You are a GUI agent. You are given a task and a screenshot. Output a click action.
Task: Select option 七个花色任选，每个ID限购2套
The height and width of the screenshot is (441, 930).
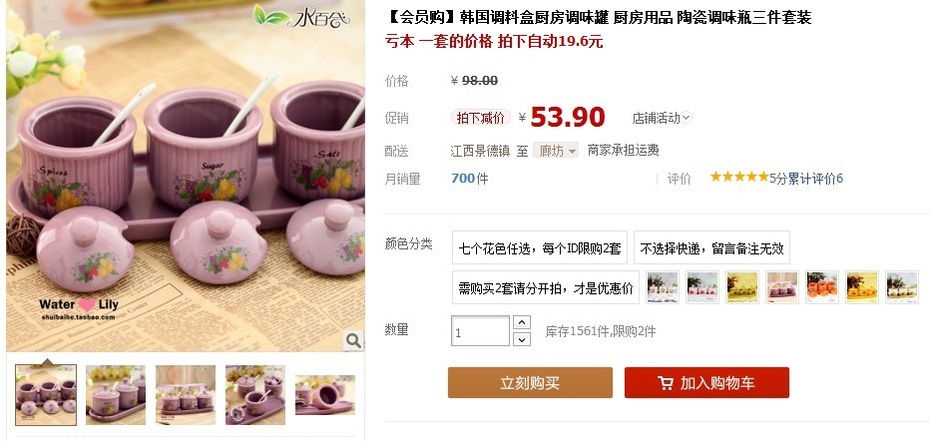tap(540, 248)
